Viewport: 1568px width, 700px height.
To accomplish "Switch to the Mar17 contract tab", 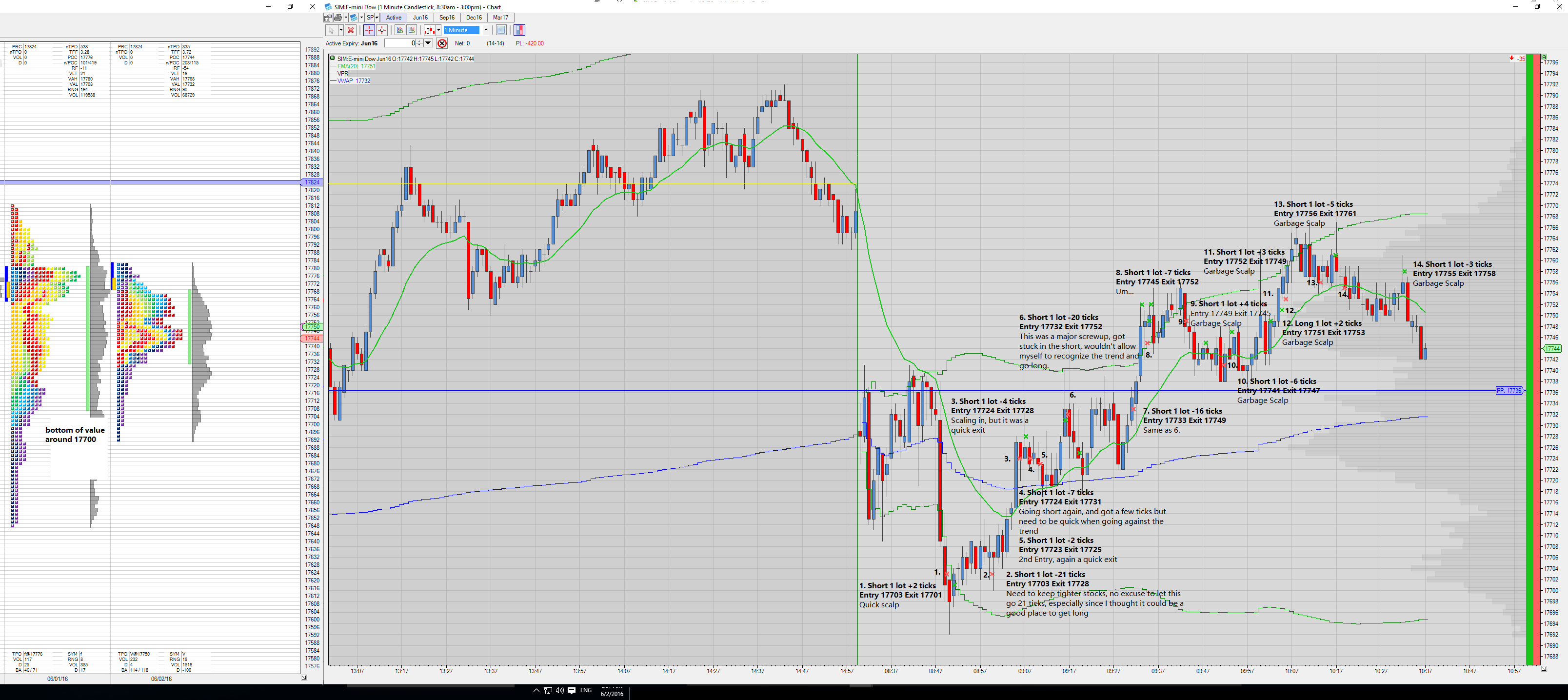I will click(501, 18).
